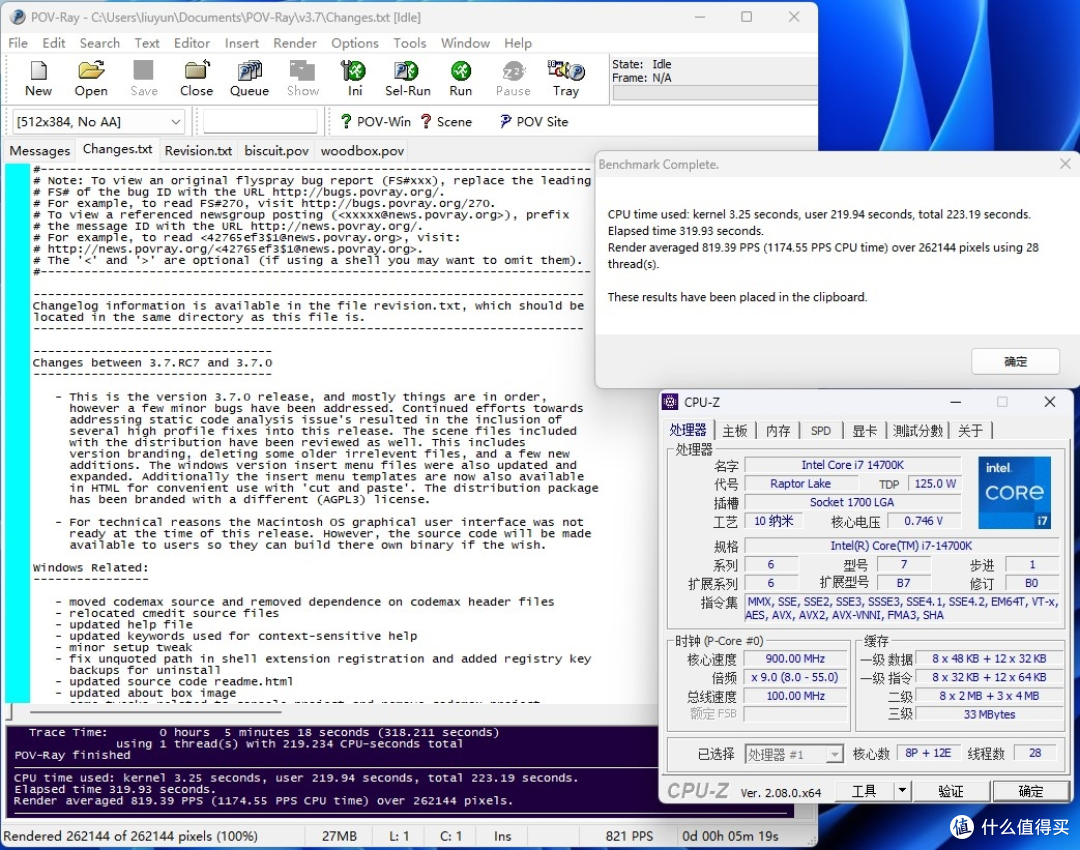Switch to the 显卡 tab in CPU-Z
This screenshot has height=850, width=1080.
[x=864, y=431]
